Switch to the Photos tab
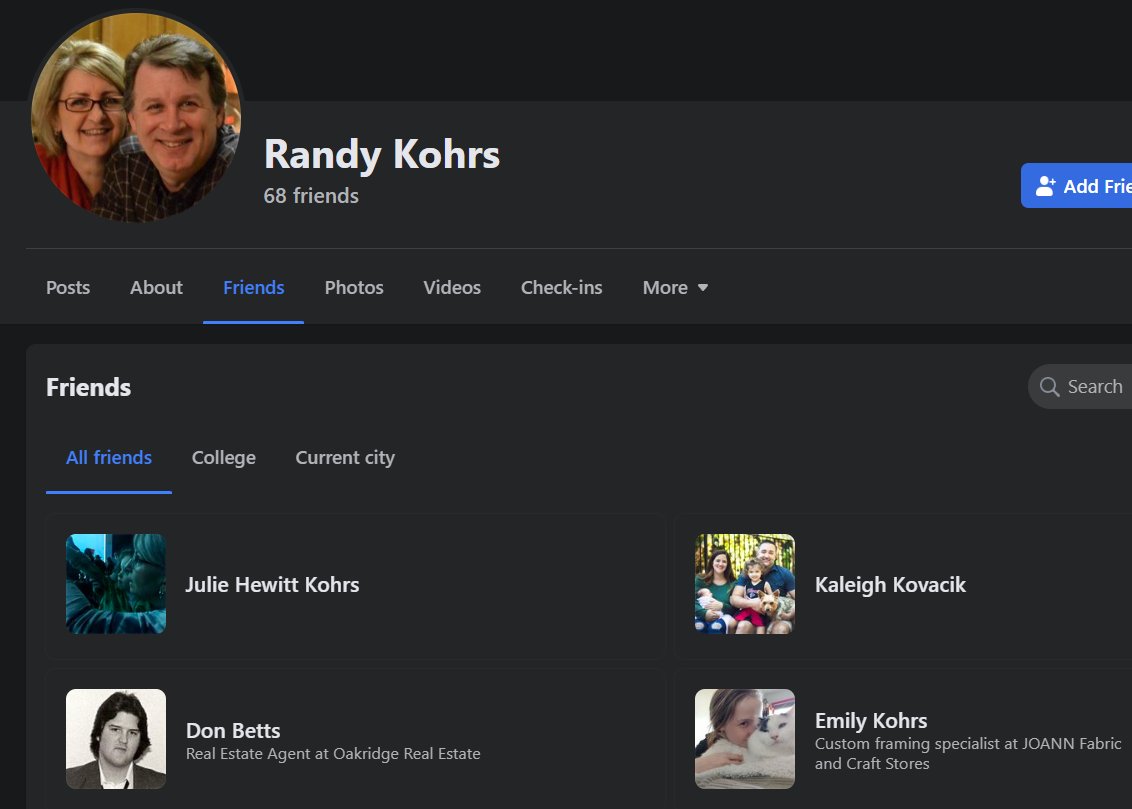This screenshot has width=1132, height=809. [x=354, y=287]
